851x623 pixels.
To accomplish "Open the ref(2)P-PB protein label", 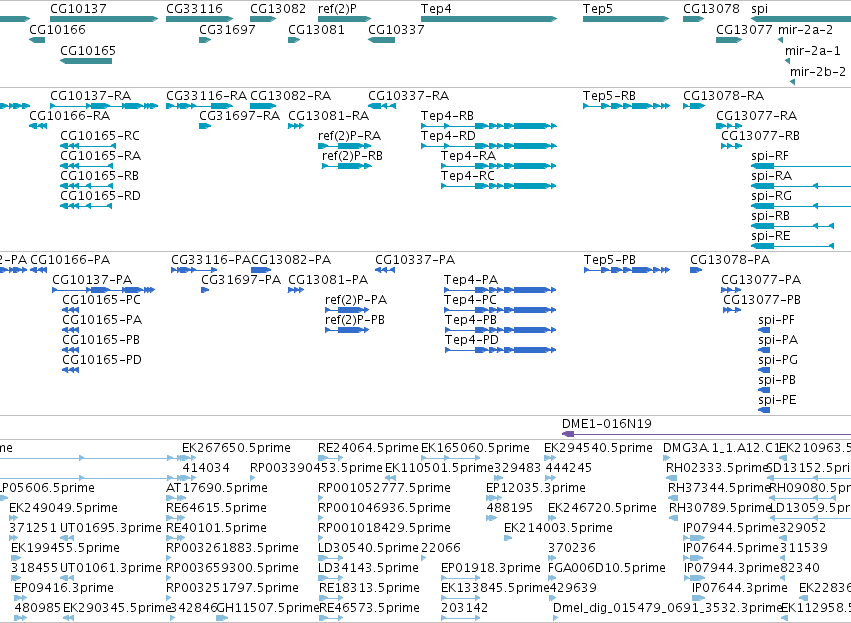I will point(355,320).
